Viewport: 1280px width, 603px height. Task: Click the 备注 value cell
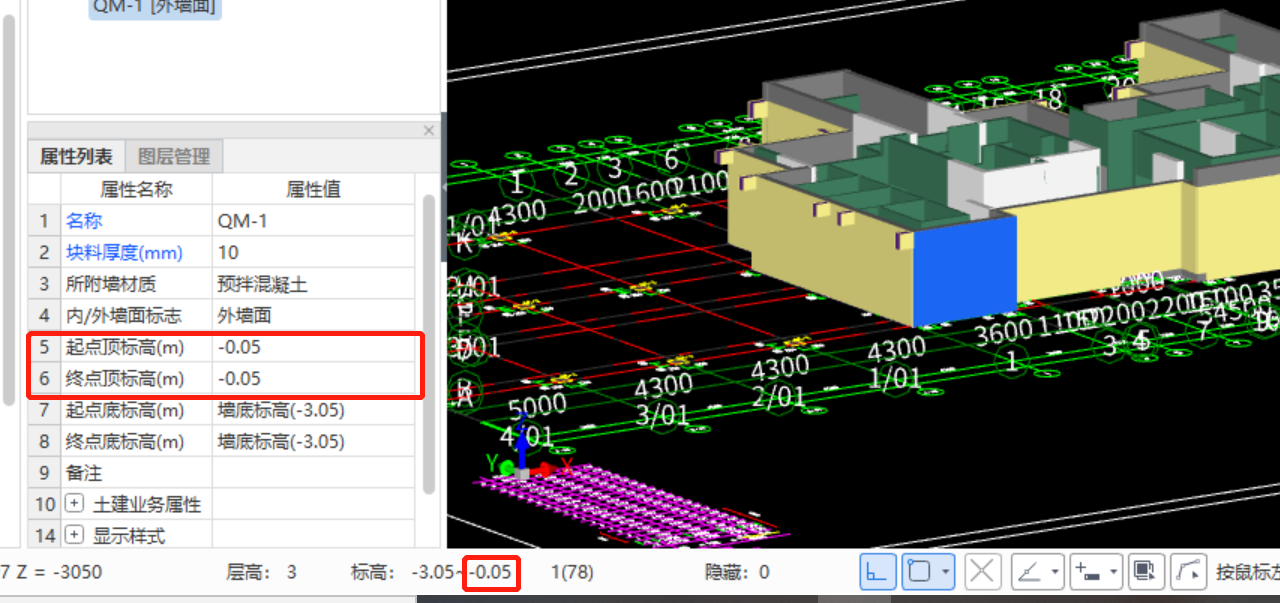[314, 473]
